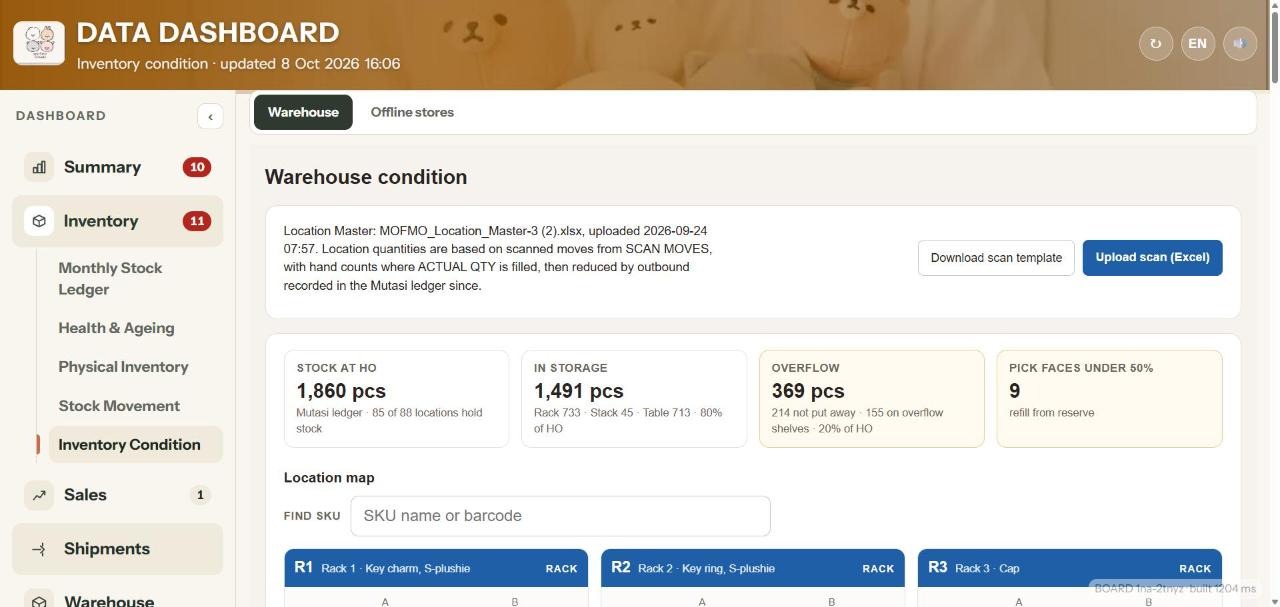The height and width of the screenshot is (607, 1280).
Task: Open the In Storage card
Action: [x=634, y=398]
